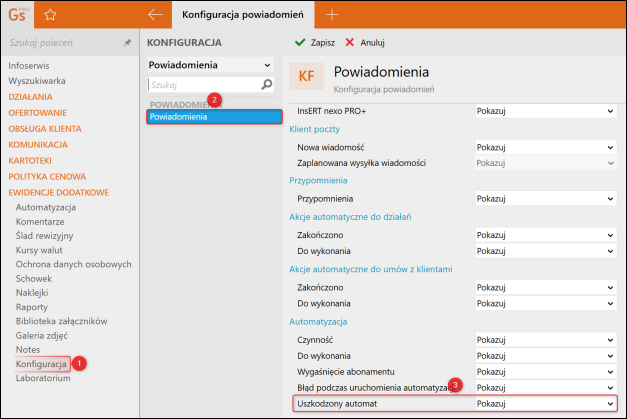Click the pin icon beside command search
Image resolution: width=627 pixels, height=419 pixels.
tap(127, 44)
